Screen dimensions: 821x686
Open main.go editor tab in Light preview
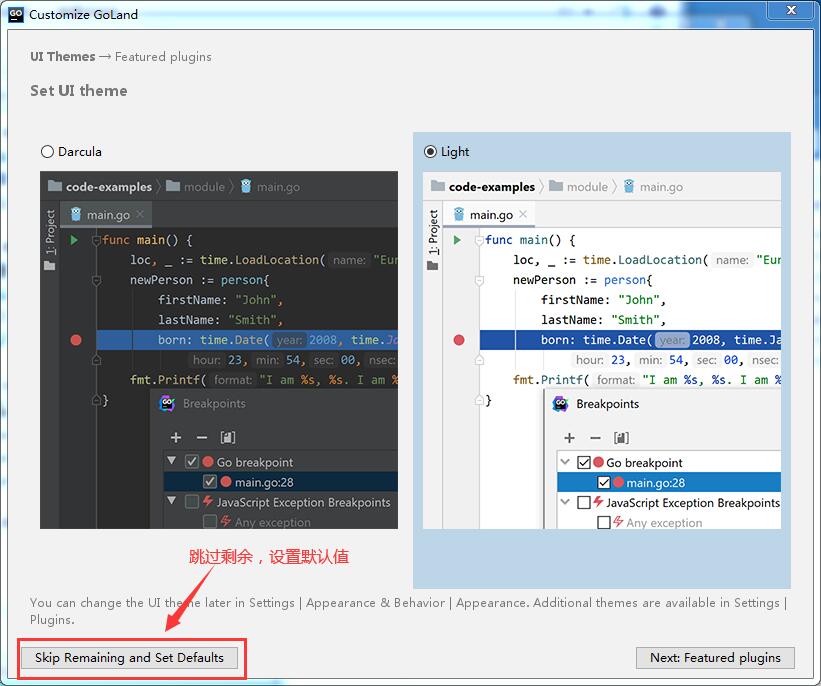point(489,215)
